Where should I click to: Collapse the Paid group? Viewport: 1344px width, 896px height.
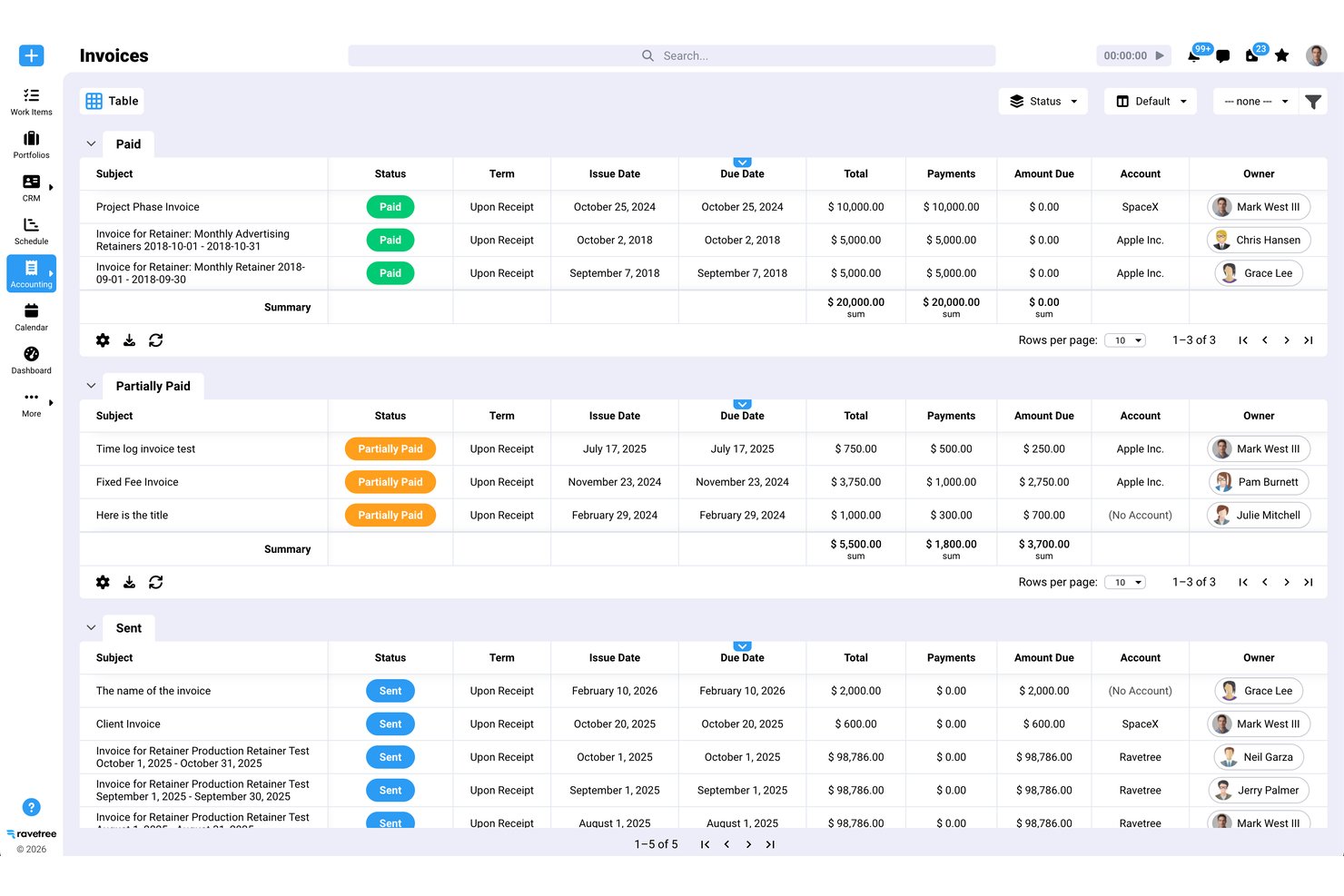click(91, 143)
